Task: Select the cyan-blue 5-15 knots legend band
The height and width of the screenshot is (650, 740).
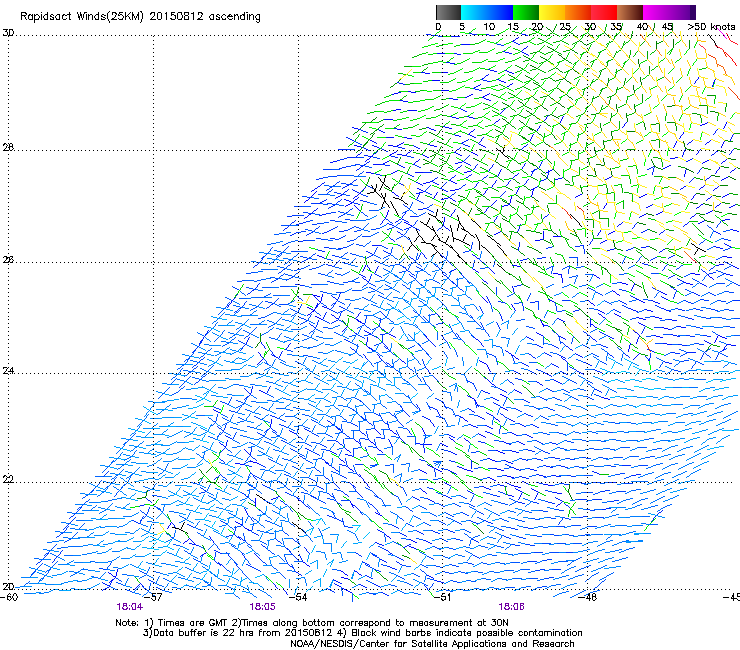Action: 487,12
